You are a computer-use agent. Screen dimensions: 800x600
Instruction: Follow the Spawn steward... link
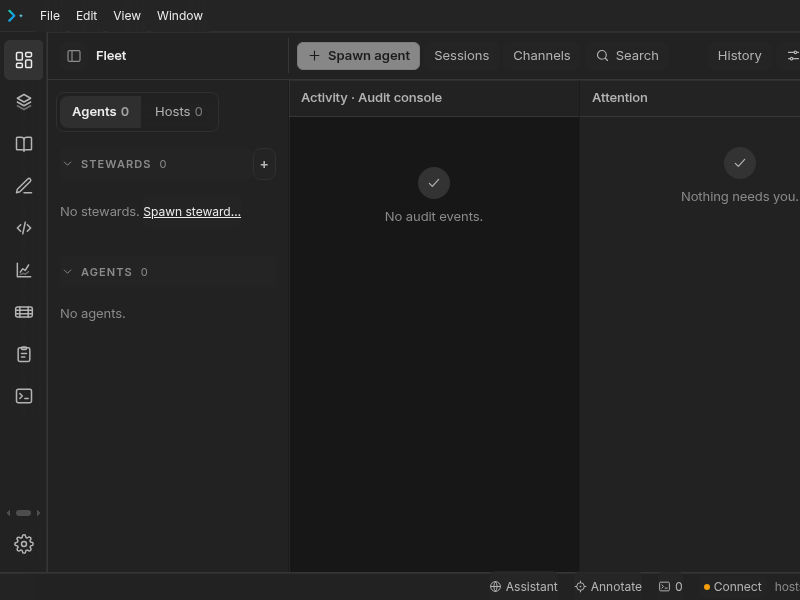click(192, 212)
